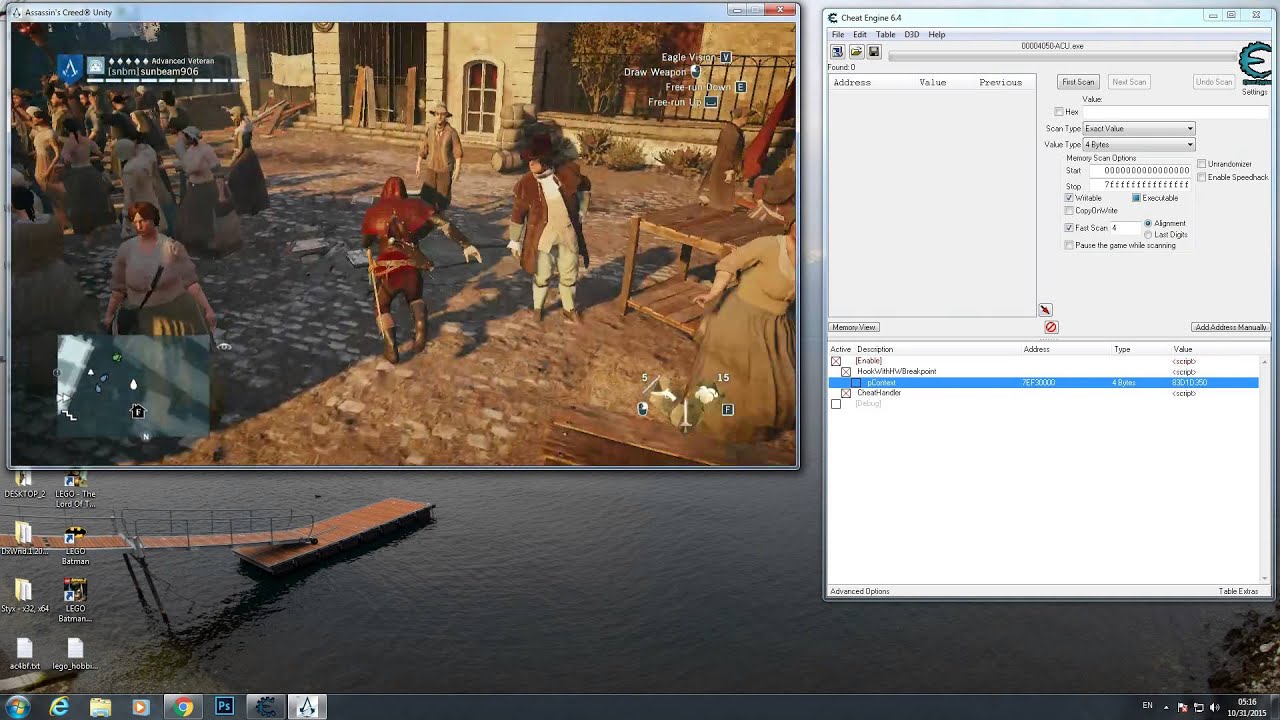This screenshot has height=720, width=1280.
Task: Enable the CopyOnWrite checkbox
Action: coord(1069,211)
